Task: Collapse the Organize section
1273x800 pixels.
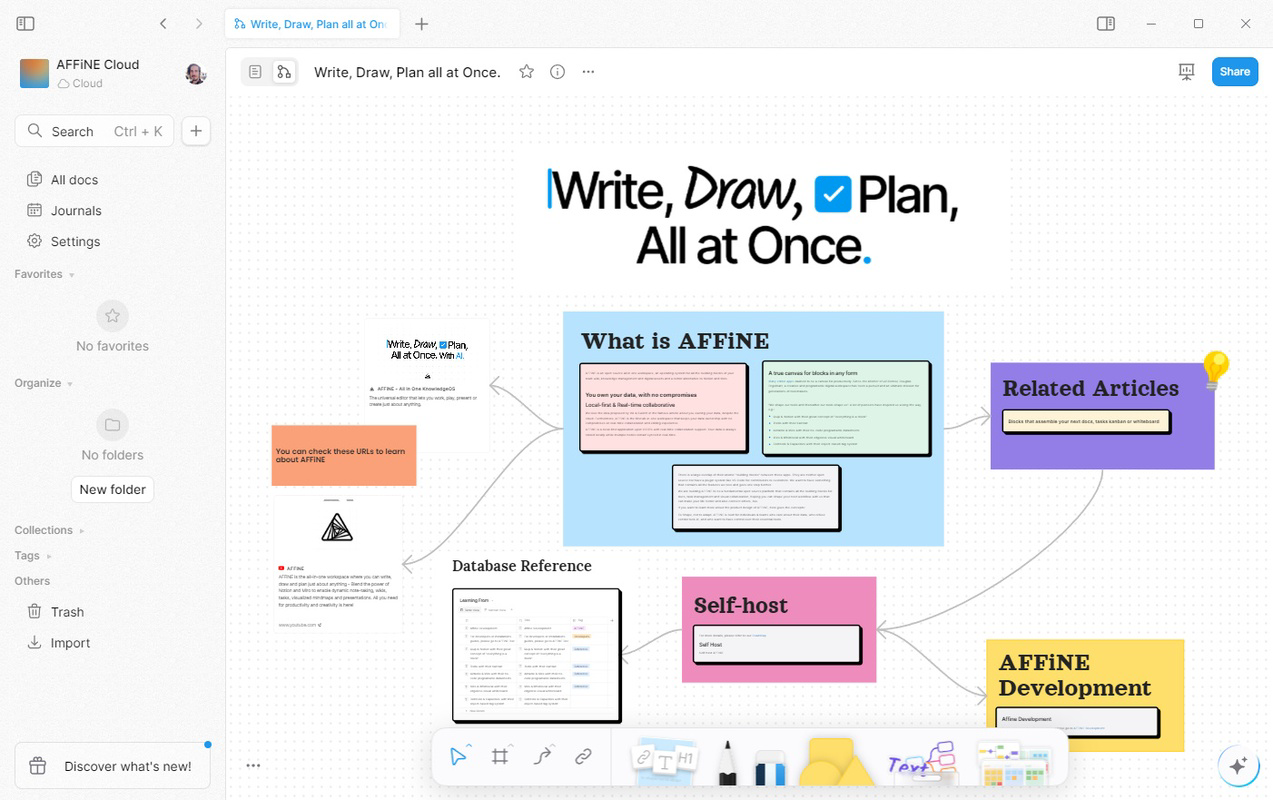Action: pyautogui.click(x=44, y=383)
